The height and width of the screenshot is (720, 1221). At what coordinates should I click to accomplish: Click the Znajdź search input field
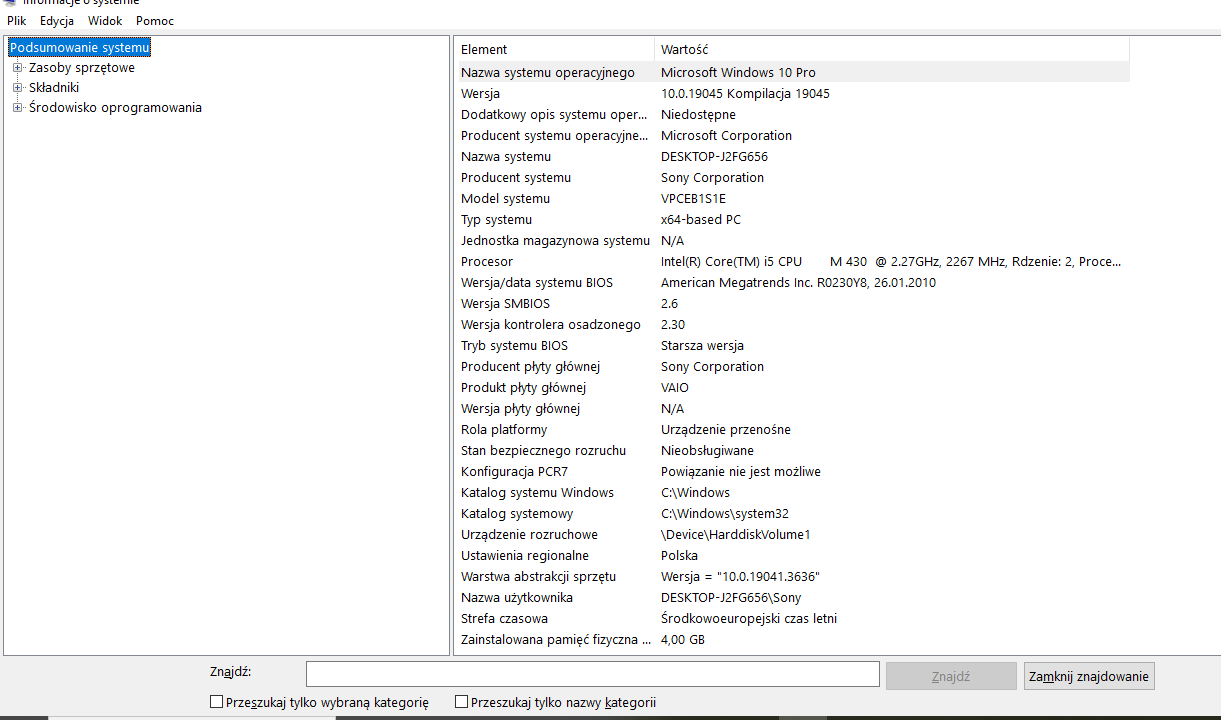[592, 674]
